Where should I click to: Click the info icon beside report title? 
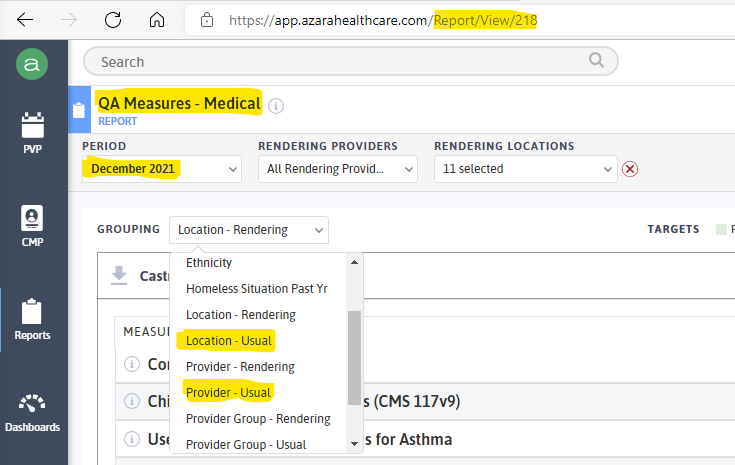pyautogui.click(x=276, y=105)
